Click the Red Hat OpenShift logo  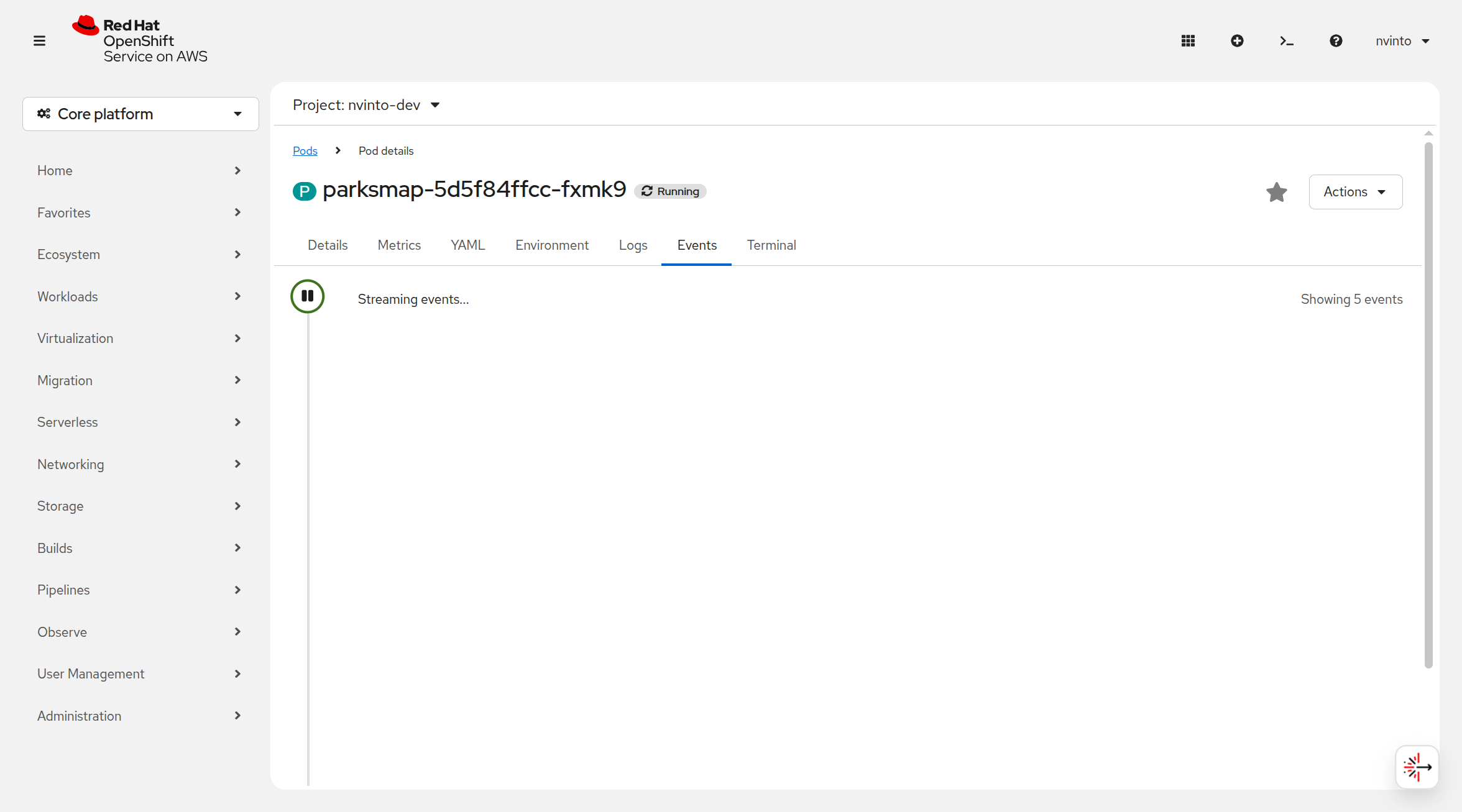[x=140, y=40]
